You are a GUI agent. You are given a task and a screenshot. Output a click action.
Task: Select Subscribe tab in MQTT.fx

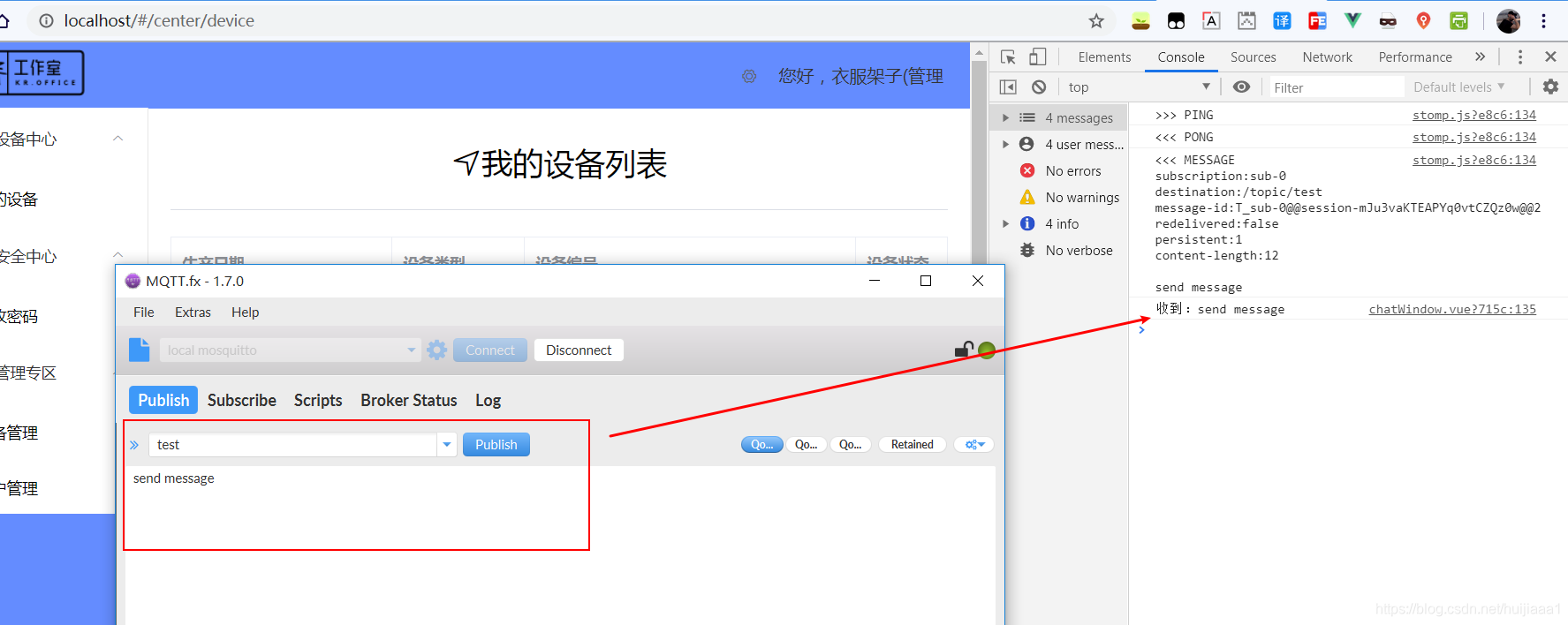[242, 401]
